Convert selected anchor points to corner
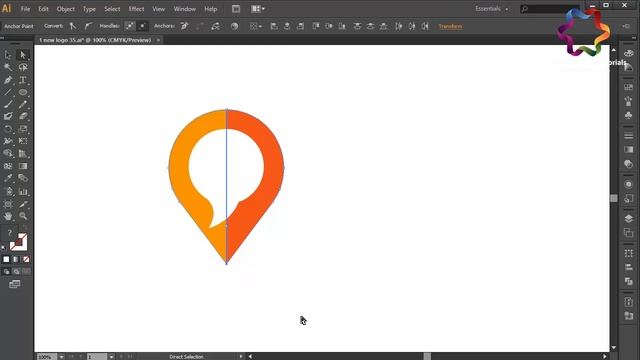 [72, 26]
